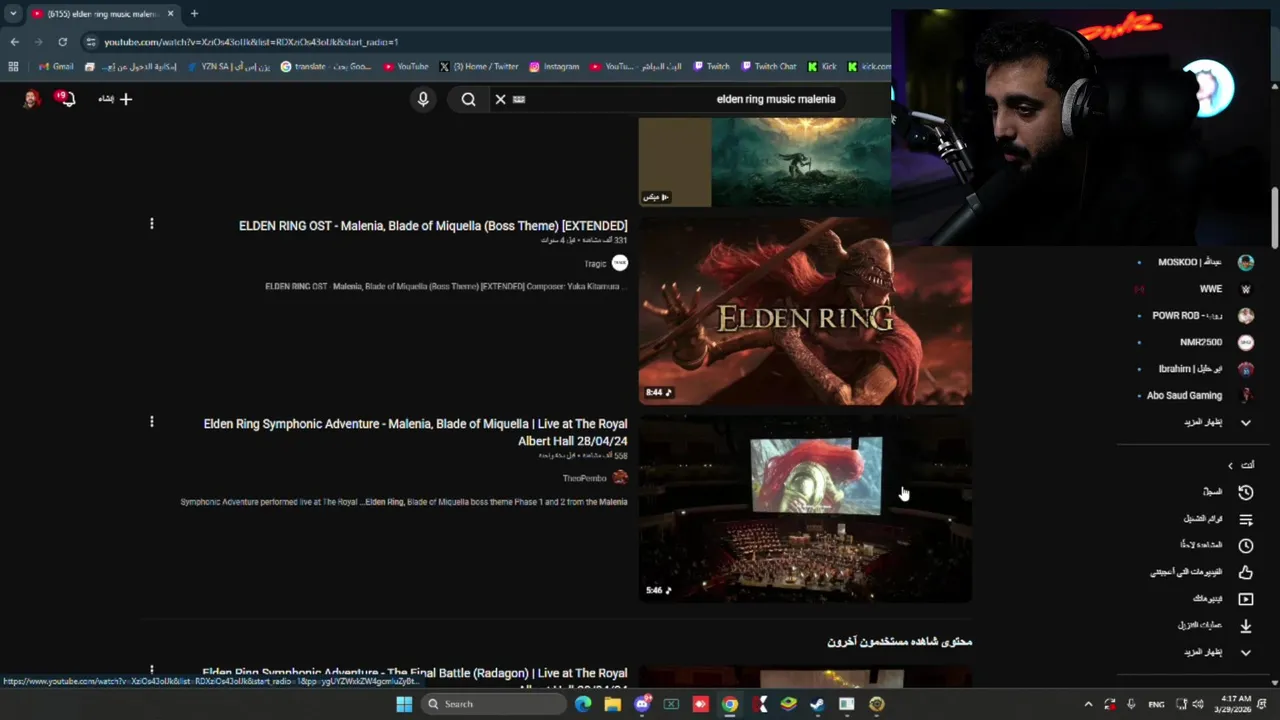1280x720 pixels.
Task: Open the YouTube notifications bell
Action: [x=66, y=99]
